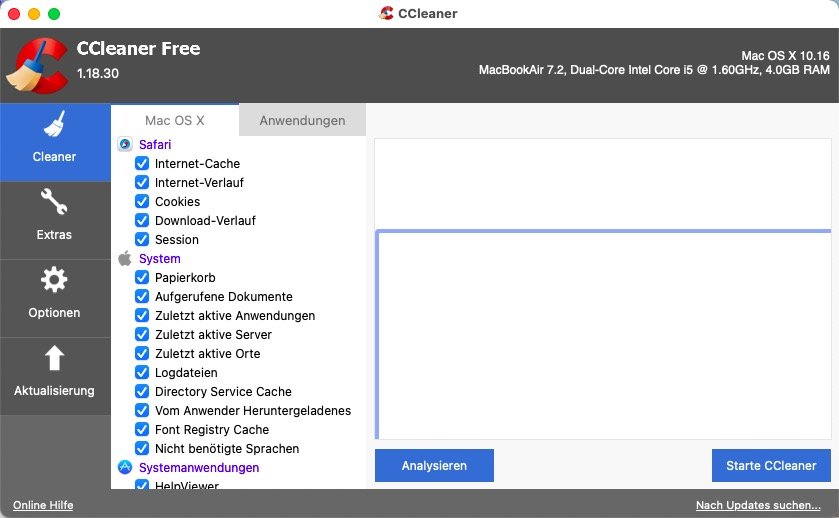Uncheck the Internet-Cache checkbox
The height and width of the screenshot is (518, 839).
(x=142, y=163)
